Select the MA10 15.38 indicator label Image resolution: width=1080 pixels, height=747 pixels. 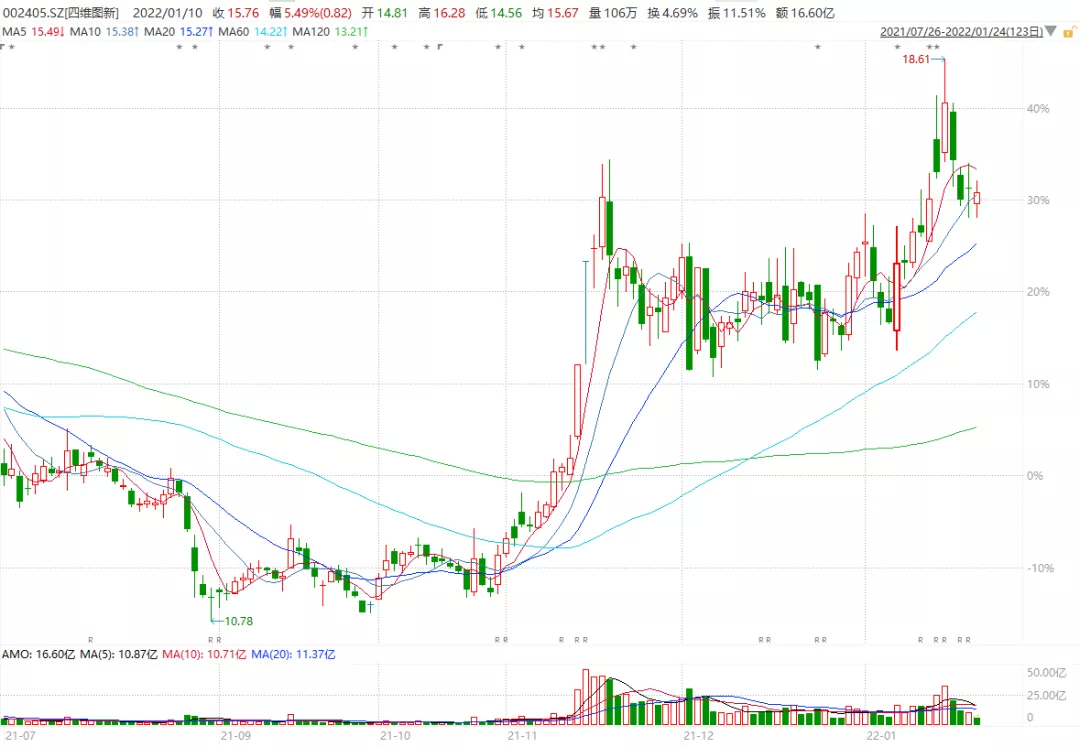(x=105, y=32)
